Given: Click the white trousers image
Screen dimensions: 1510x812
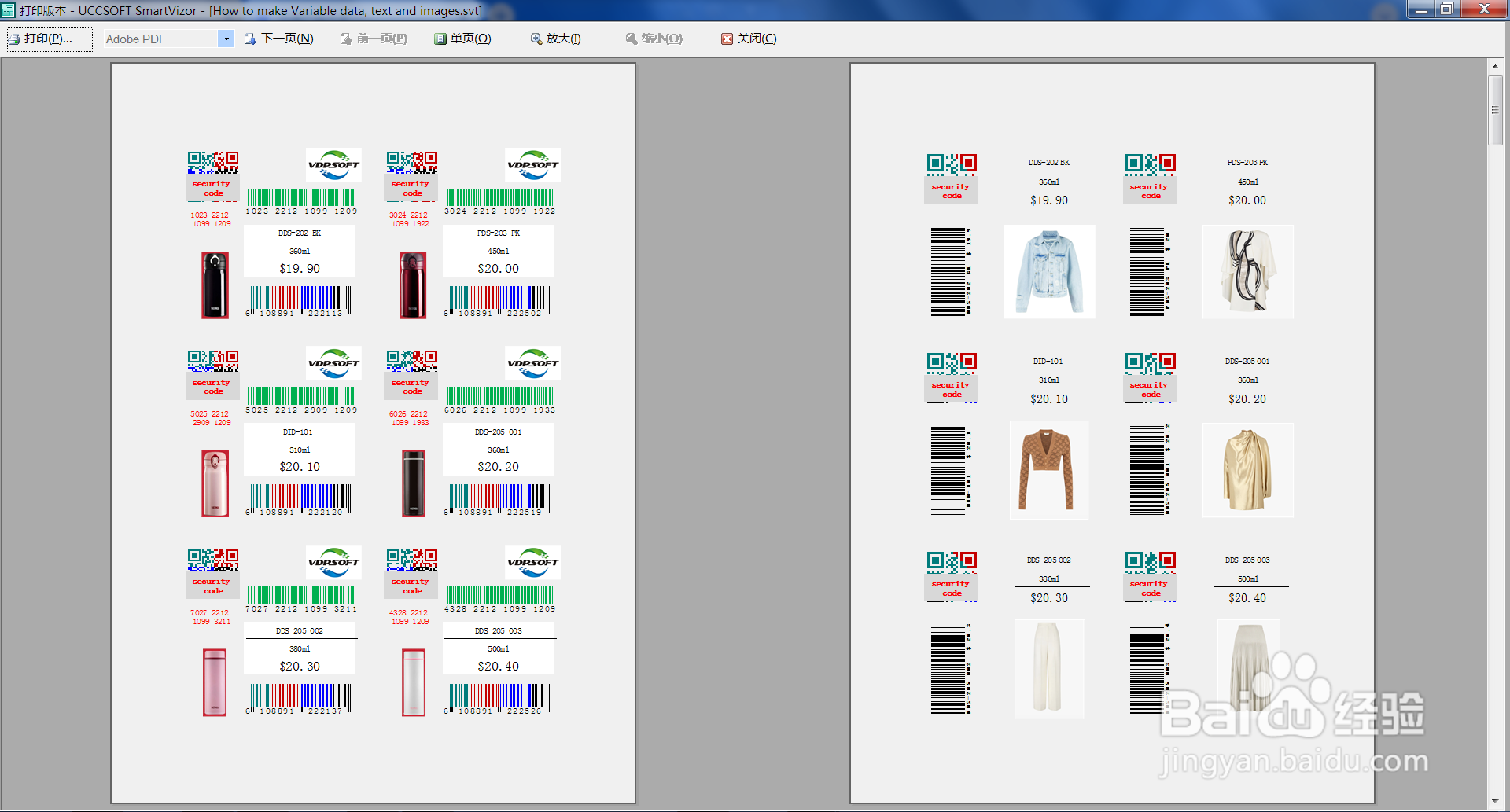Looking at the screenshot, I should 1048,669.
